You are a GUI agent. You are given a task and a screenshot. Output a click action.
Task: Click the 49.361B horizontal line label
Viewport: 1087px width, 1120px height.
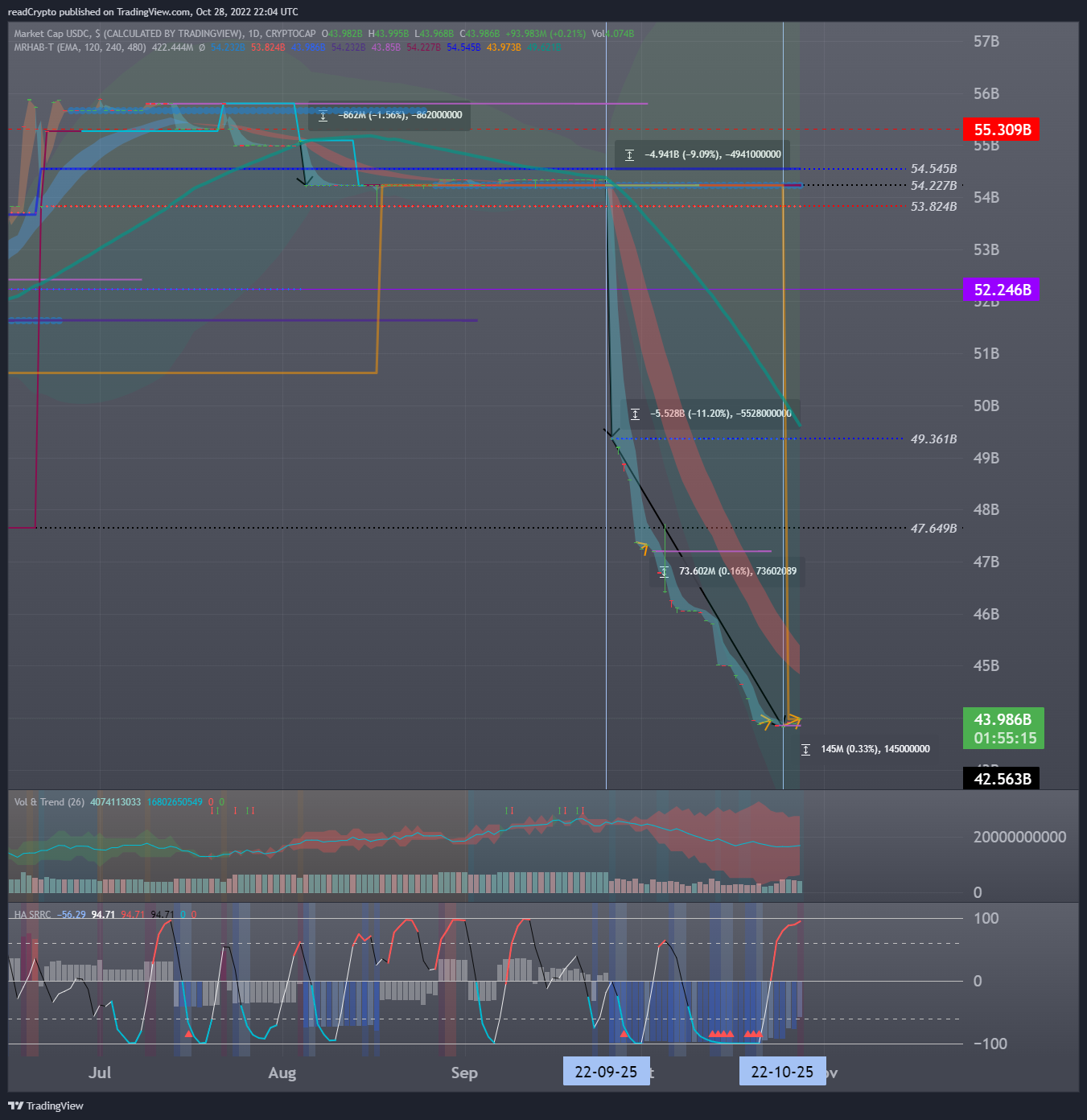click(x=933, y=439)
